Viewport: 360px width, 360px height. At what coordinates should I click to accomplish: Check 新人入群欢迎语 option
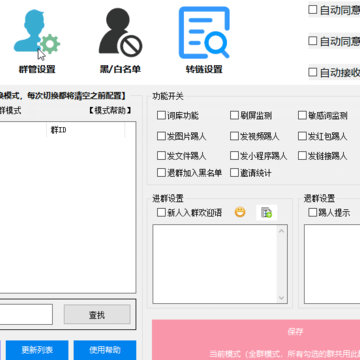161,213
